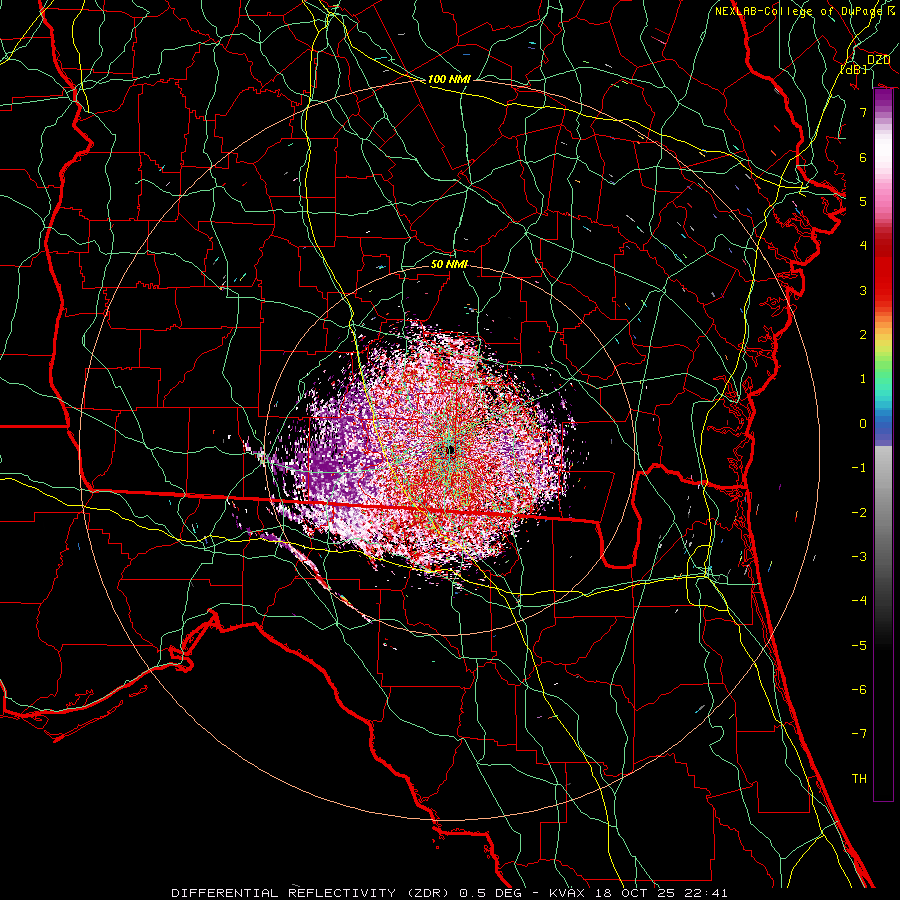Click the -5 dB scale label
Viewport: 900px width, 900px height.
click(x=859, y=645)
